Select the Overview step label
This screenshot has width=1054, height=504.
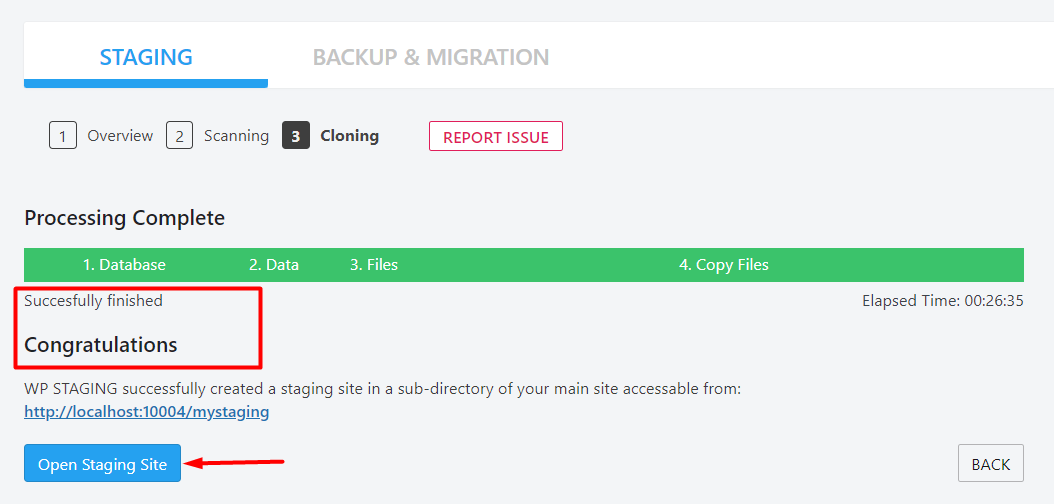coord(120,136)
